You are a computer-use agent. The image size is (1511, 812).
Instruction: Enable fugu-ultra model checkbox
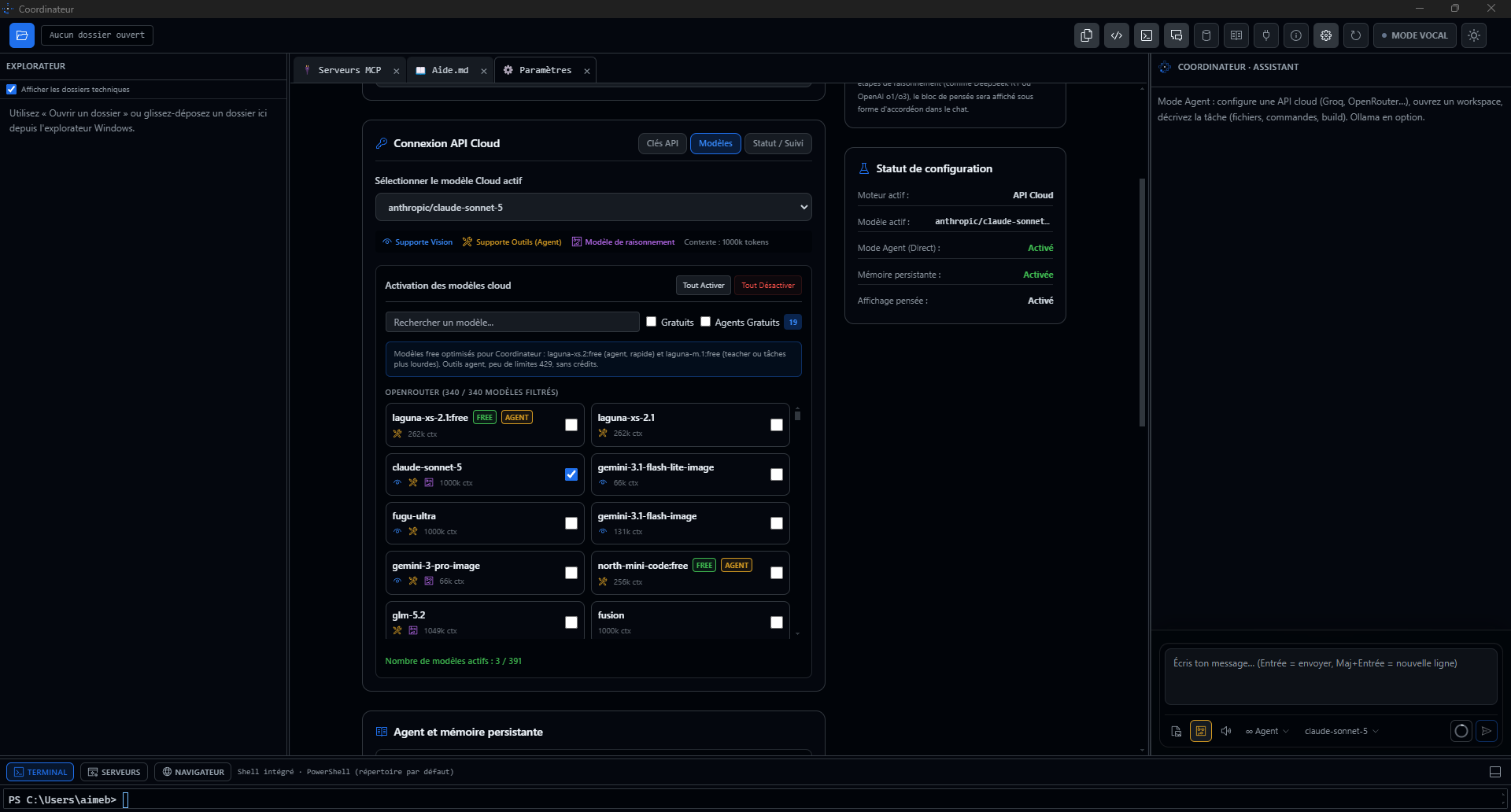[571, 523]
